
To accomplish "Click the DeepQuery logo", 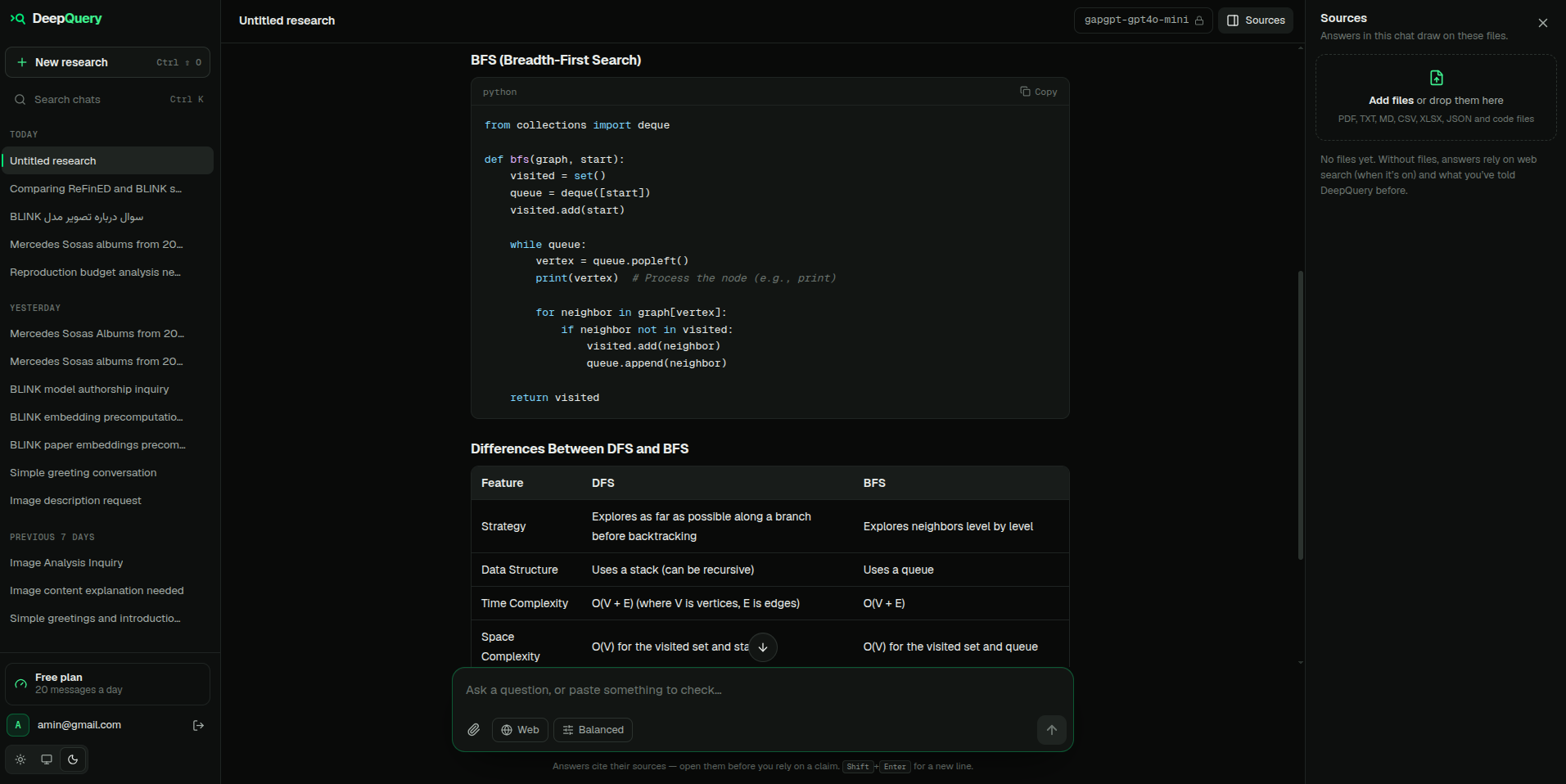I will coord(56,18).
